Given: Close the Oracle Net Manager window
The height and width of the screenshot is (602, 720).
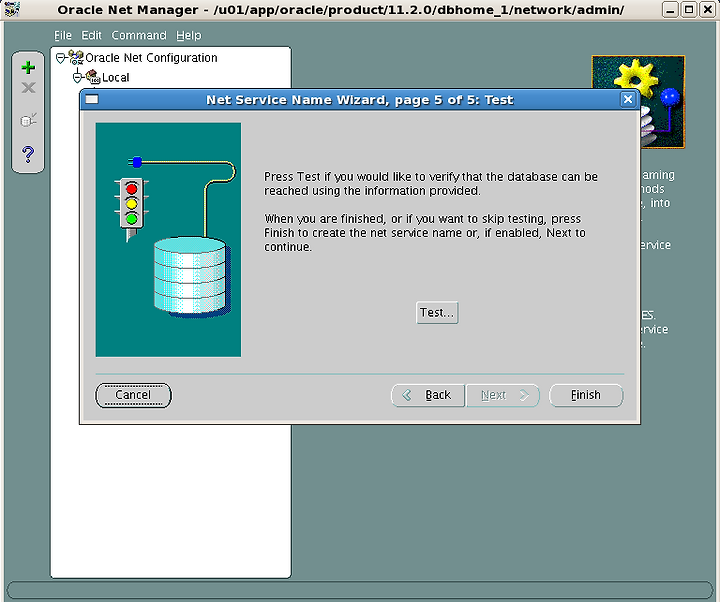Looking at the screenshot, I should [708, 9].
